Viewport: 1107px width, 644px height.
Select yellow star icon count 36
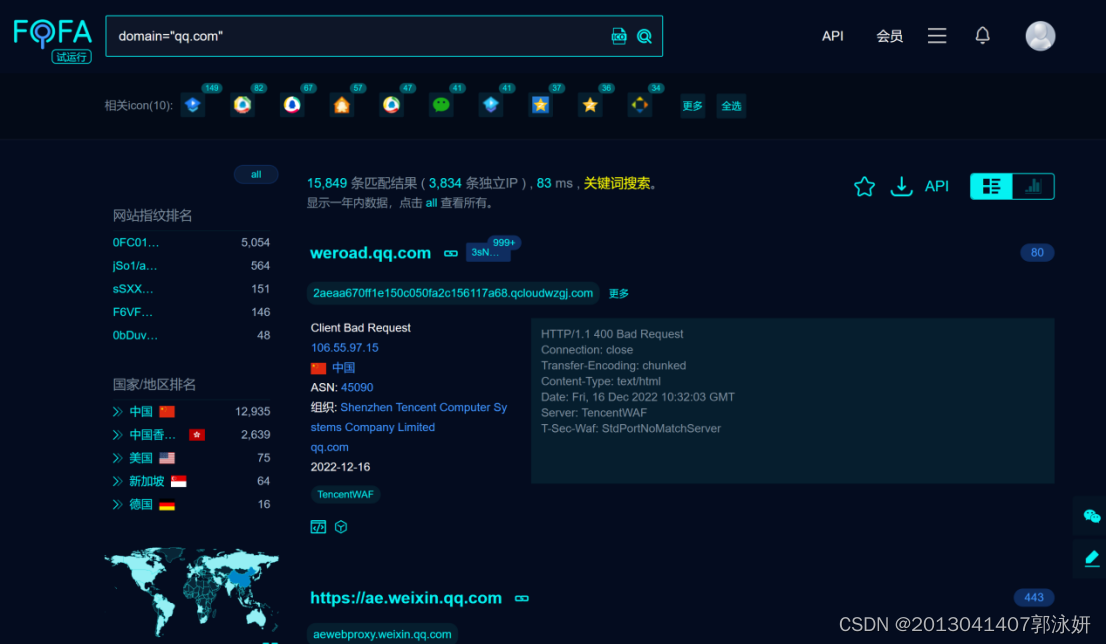590,105
